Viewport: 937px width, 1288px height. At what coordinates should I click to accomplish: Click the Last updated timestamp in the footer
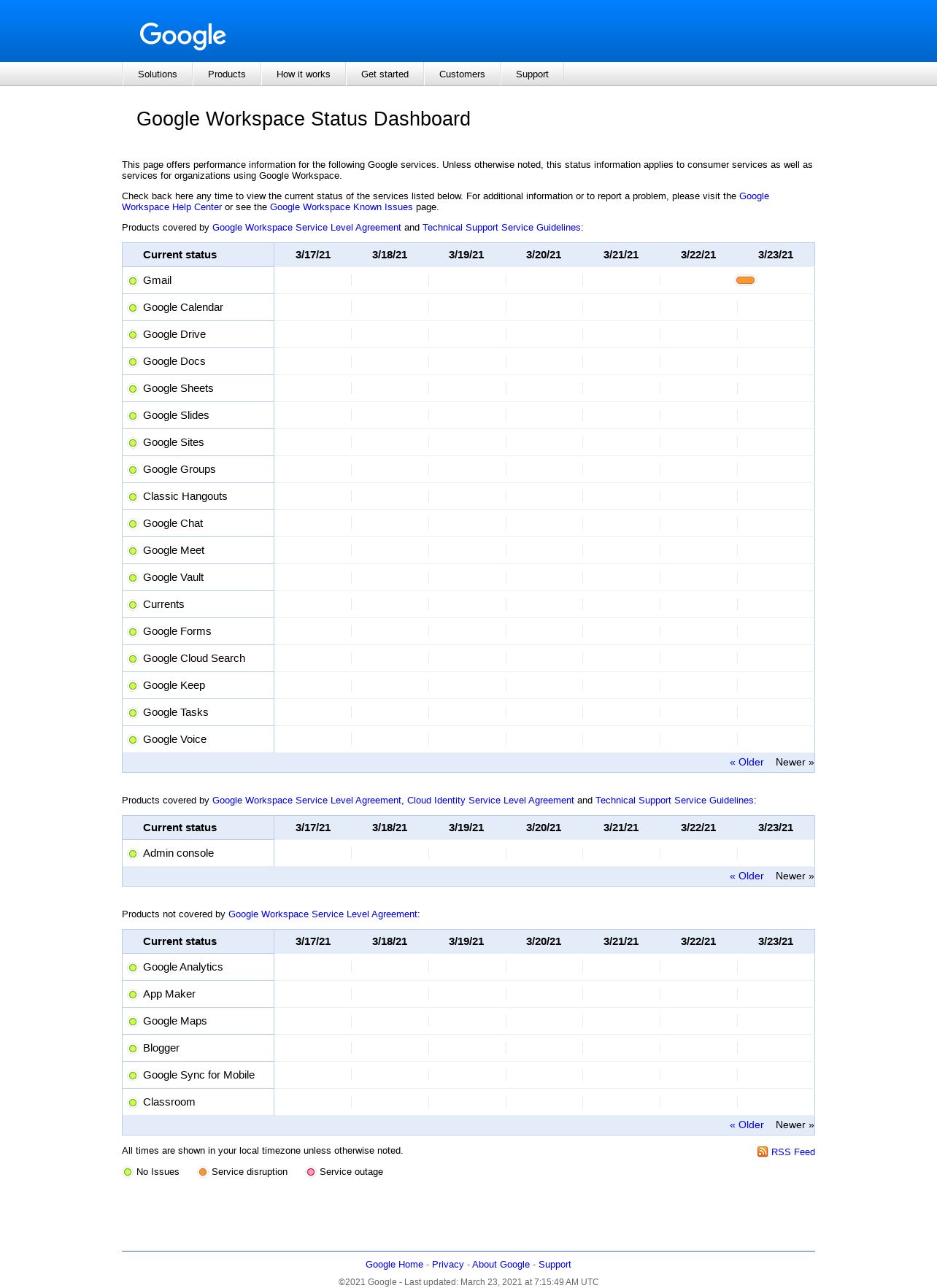coord(501,1282)
